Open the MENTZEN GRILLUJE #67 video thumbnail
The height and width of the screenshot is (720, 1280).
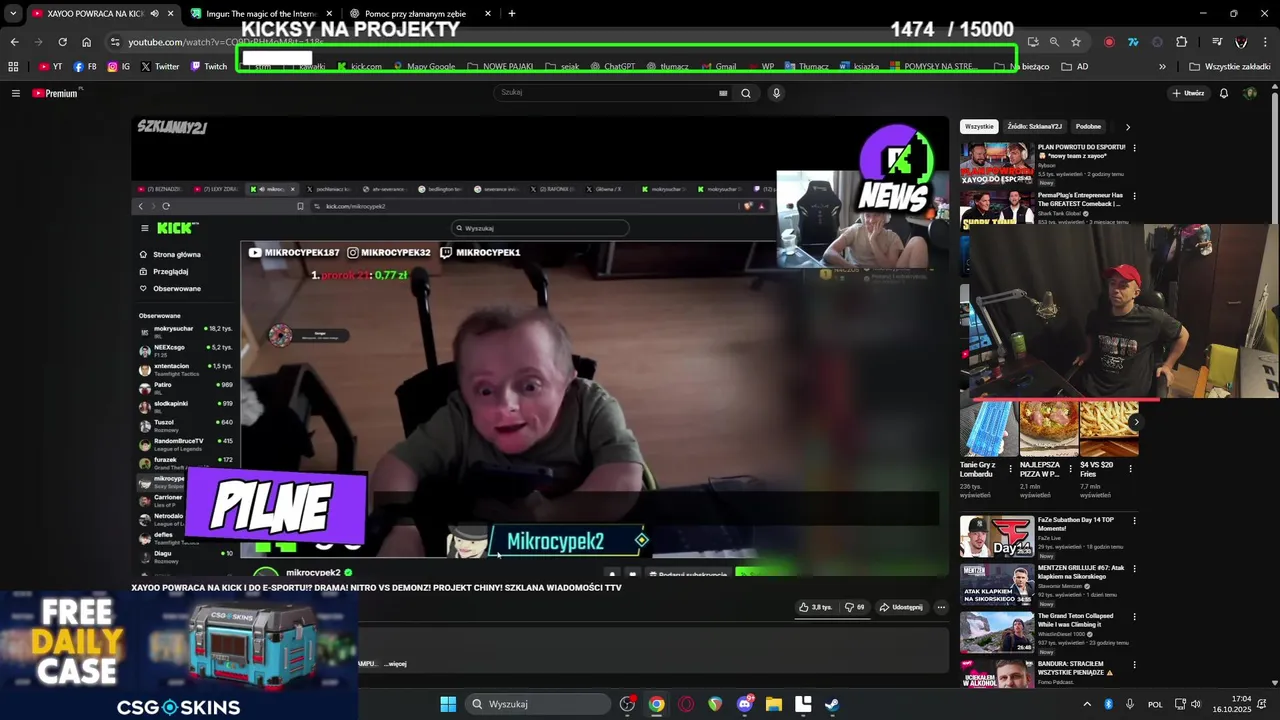point(997,586)
